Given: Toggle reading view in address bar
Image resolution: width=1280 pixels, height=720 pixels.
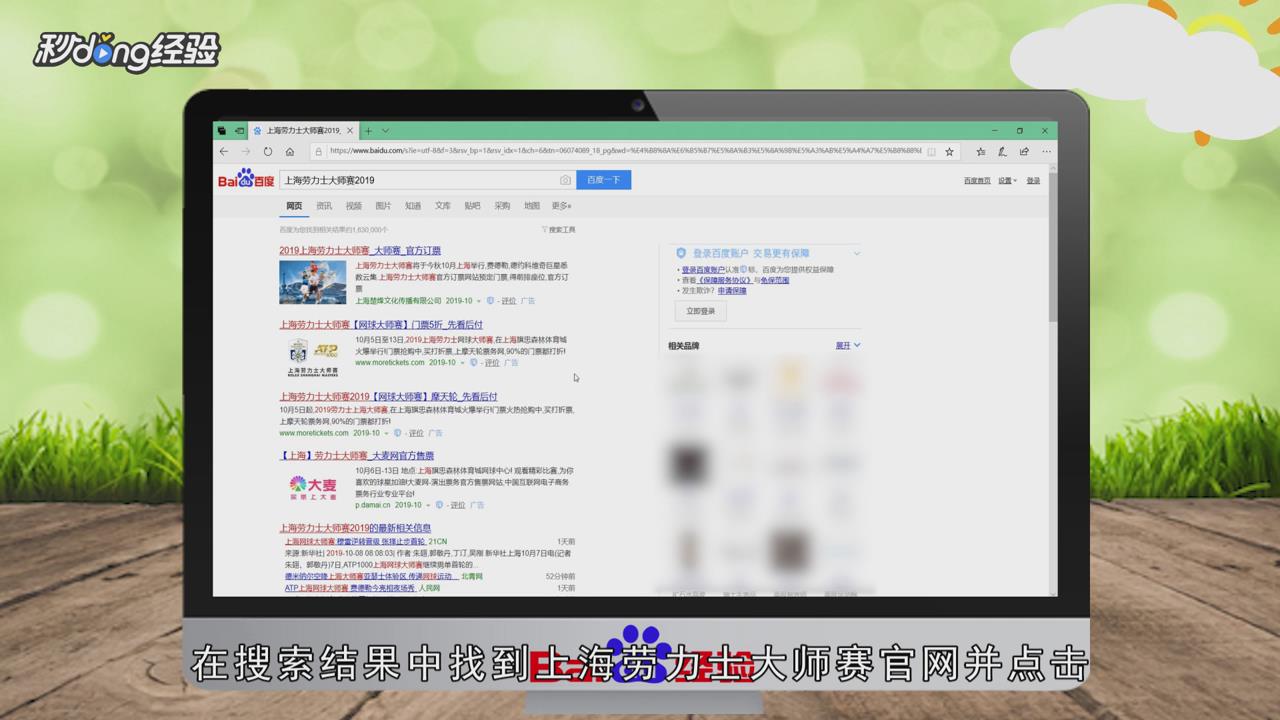Looking at the screenshot, I should 932,152.
